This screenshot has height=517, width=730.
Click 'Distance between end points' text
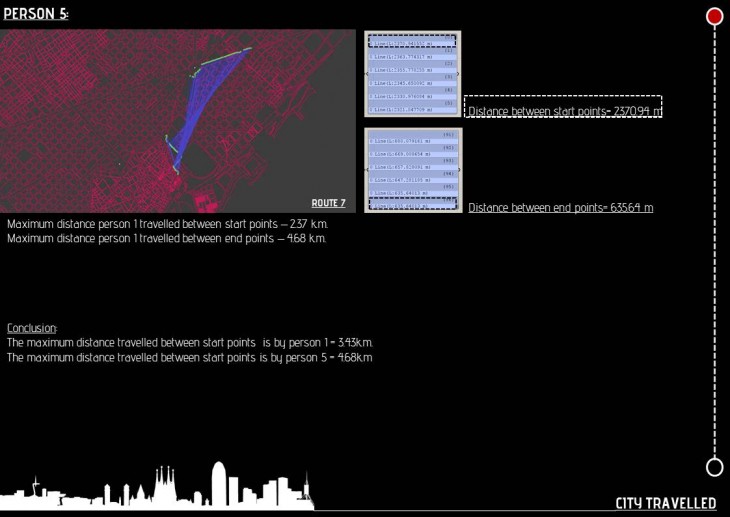point(560,208)
